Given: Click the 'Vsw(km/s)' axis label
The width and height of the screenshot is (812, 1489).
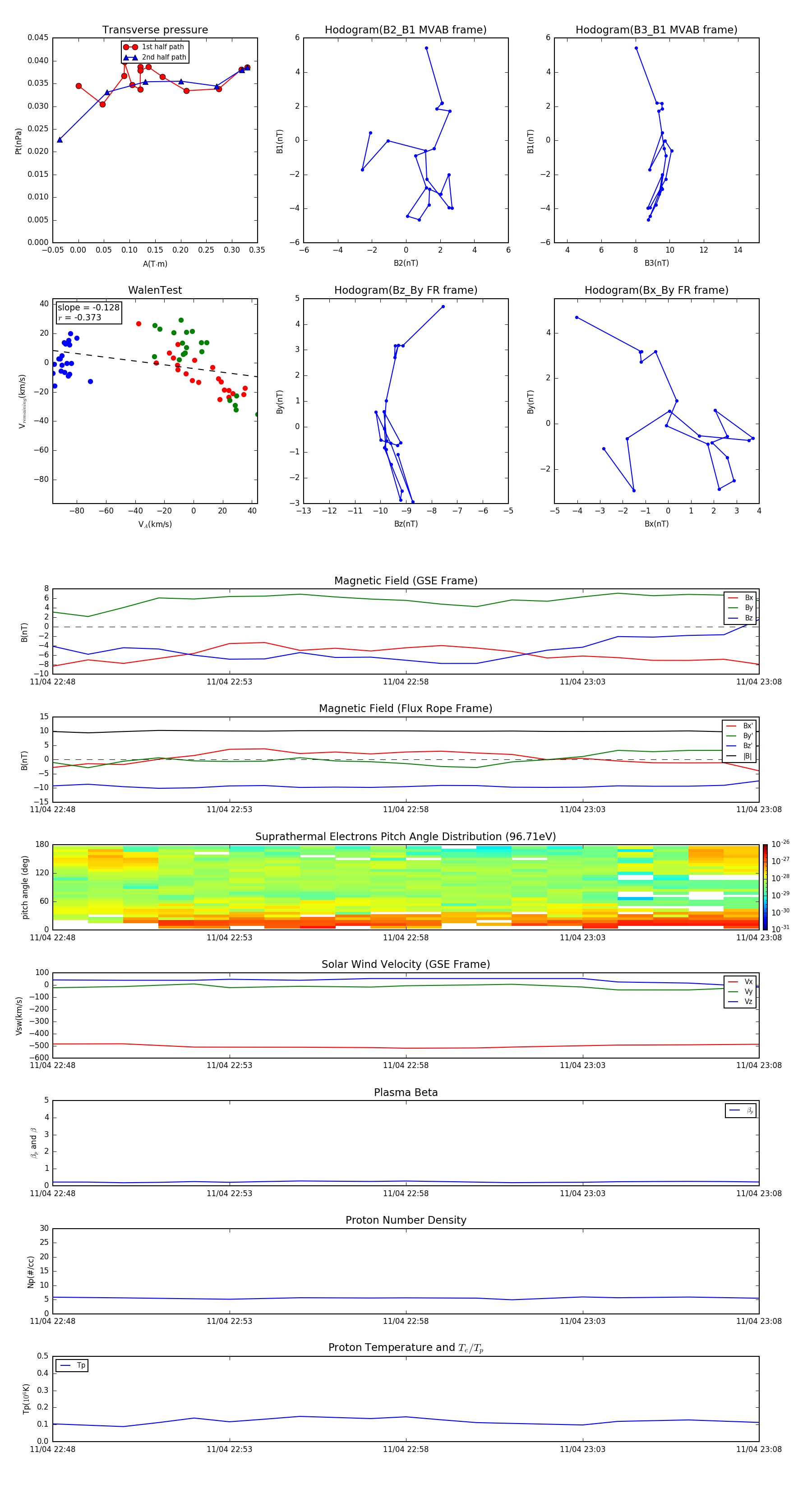Looking at the screenshot, I should coord(18,1016).
